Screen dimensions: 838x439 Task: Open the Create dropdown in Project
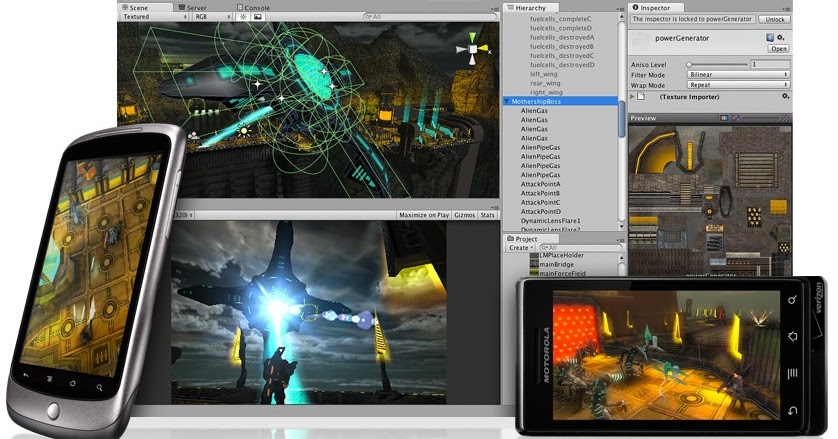pyautogui.click(x=520, y=248)
